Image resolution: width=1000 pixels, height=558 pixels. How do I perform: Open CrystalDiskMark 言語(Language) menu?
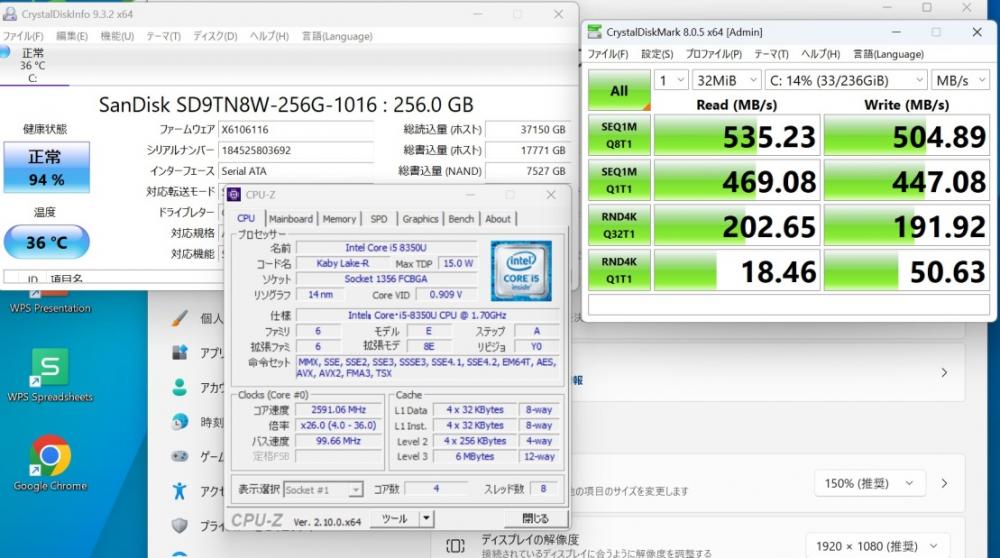pyautogui.click(x=888, y=54)
